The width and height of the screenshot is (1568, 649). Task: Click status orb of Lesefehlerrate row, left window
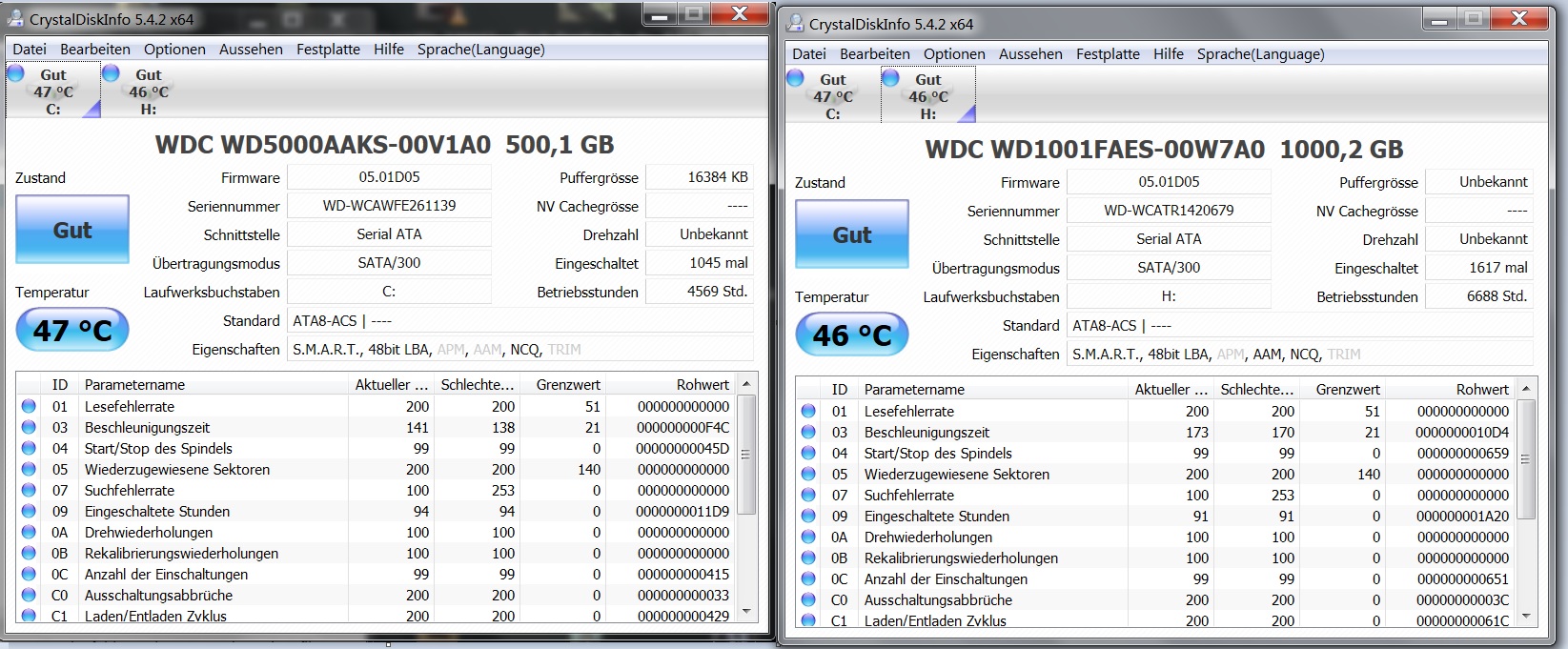(29, 406)
